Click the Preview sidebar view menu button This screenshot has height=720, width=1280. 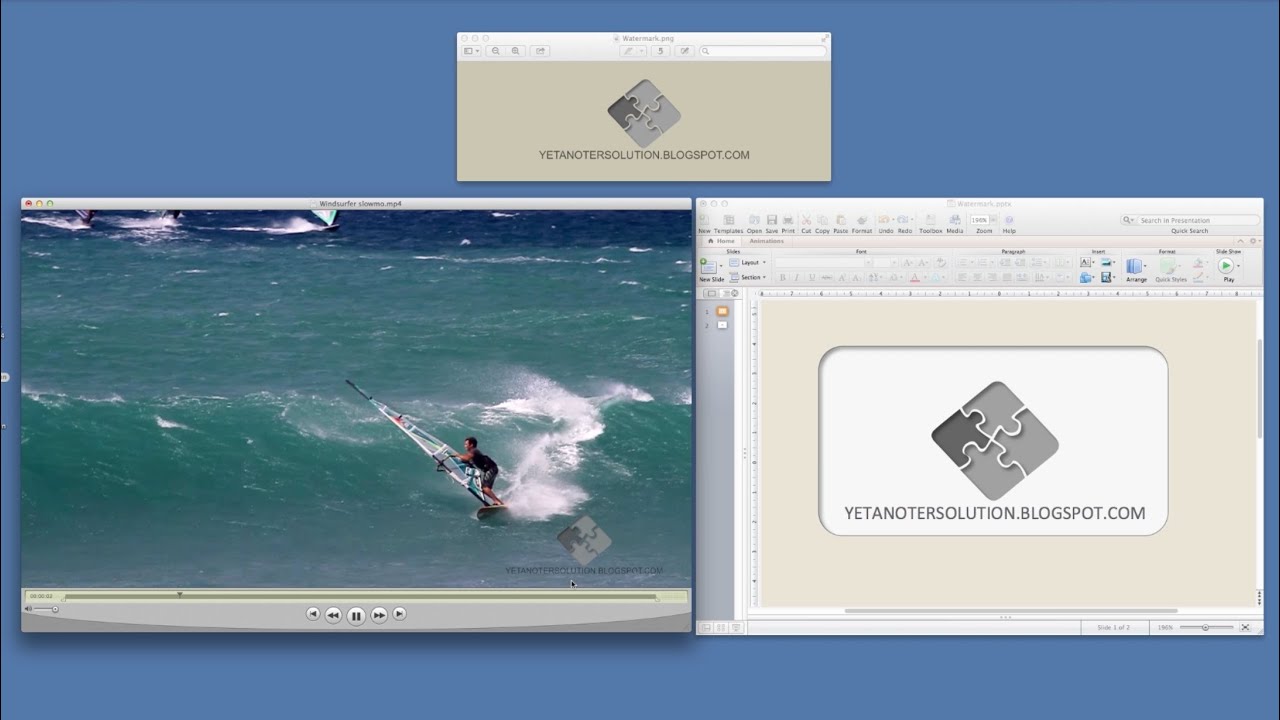(x=471, y=51)
